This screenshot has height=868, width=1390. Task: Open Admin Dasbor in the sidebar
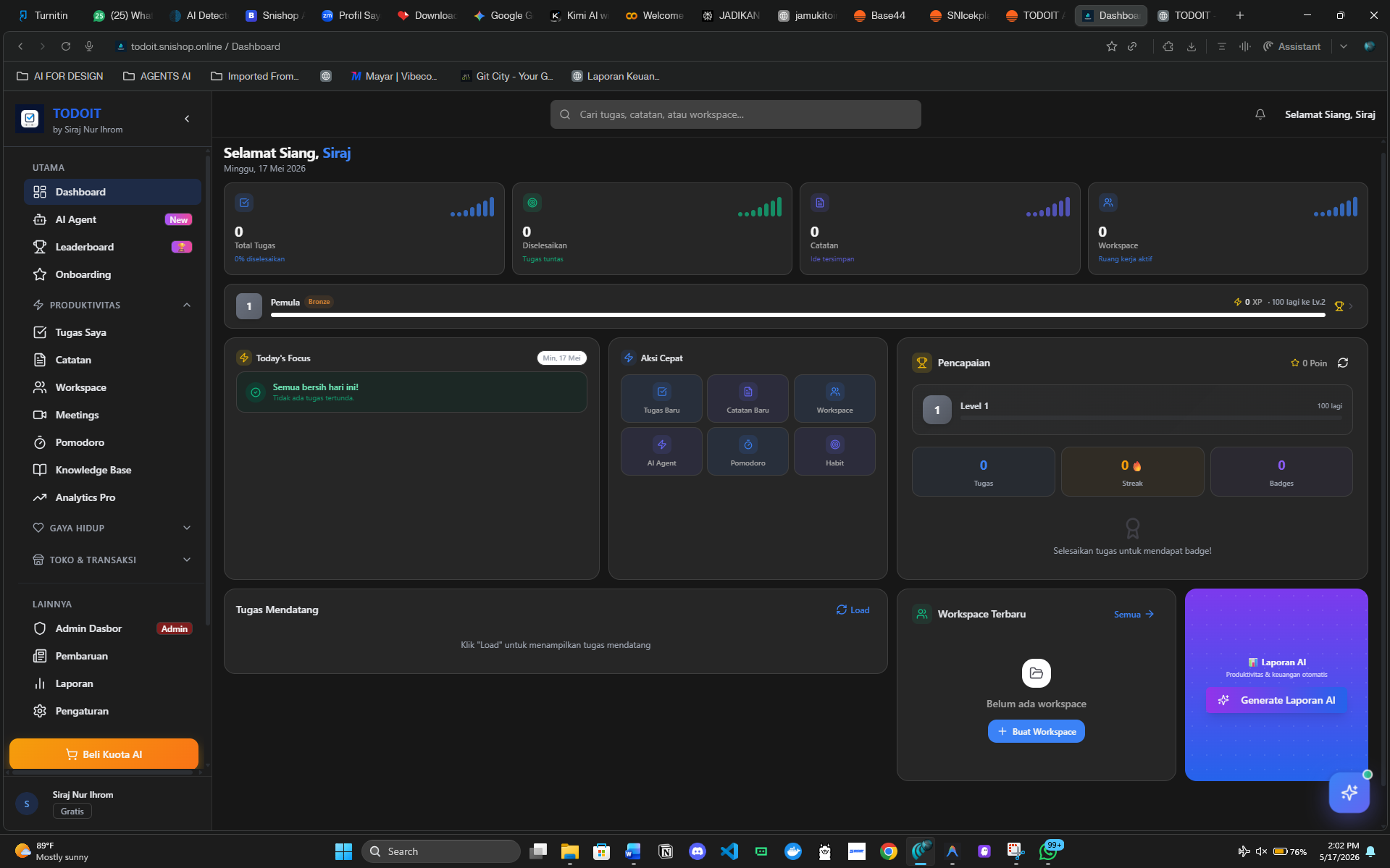[x=112, y=628]
